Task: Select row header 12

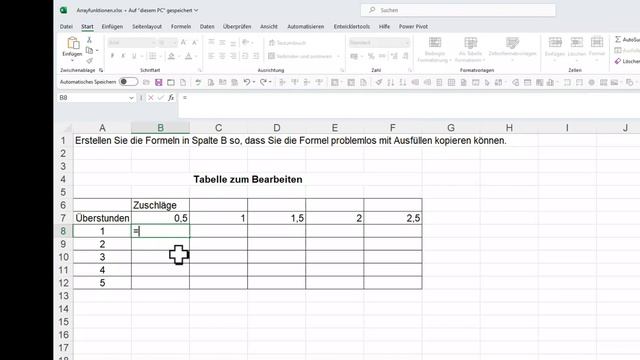Action: click(x=63, y=283)
